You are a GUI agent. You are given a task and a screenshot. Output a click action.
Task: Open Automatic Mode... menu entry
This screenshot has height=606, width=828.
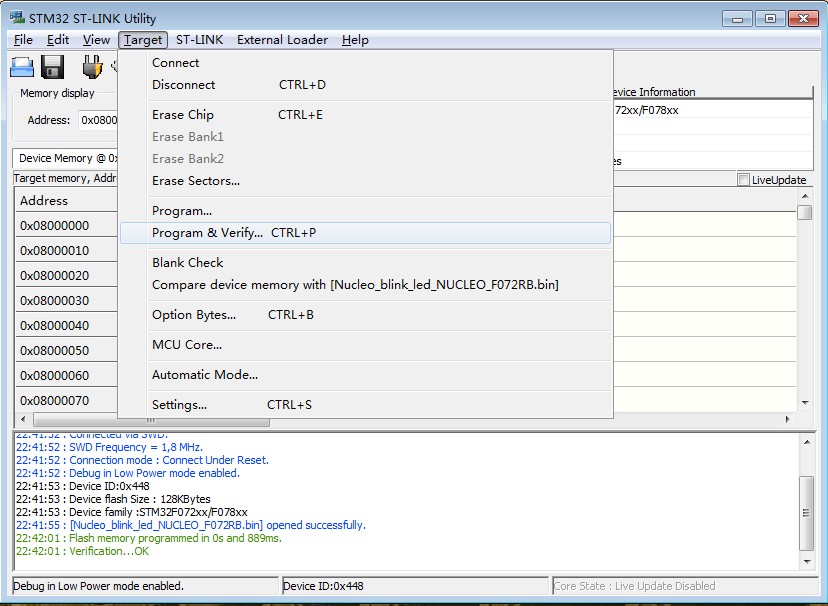coord(365,375)
